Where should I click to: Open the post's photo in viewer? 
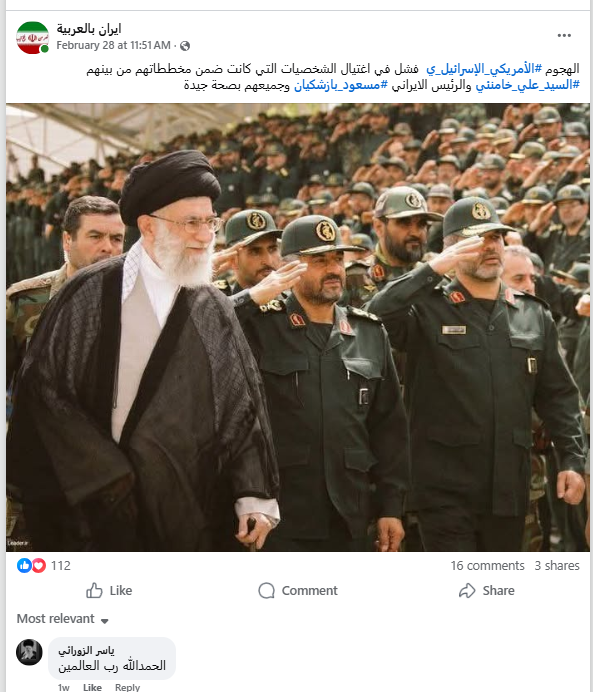tap(298, 327)
